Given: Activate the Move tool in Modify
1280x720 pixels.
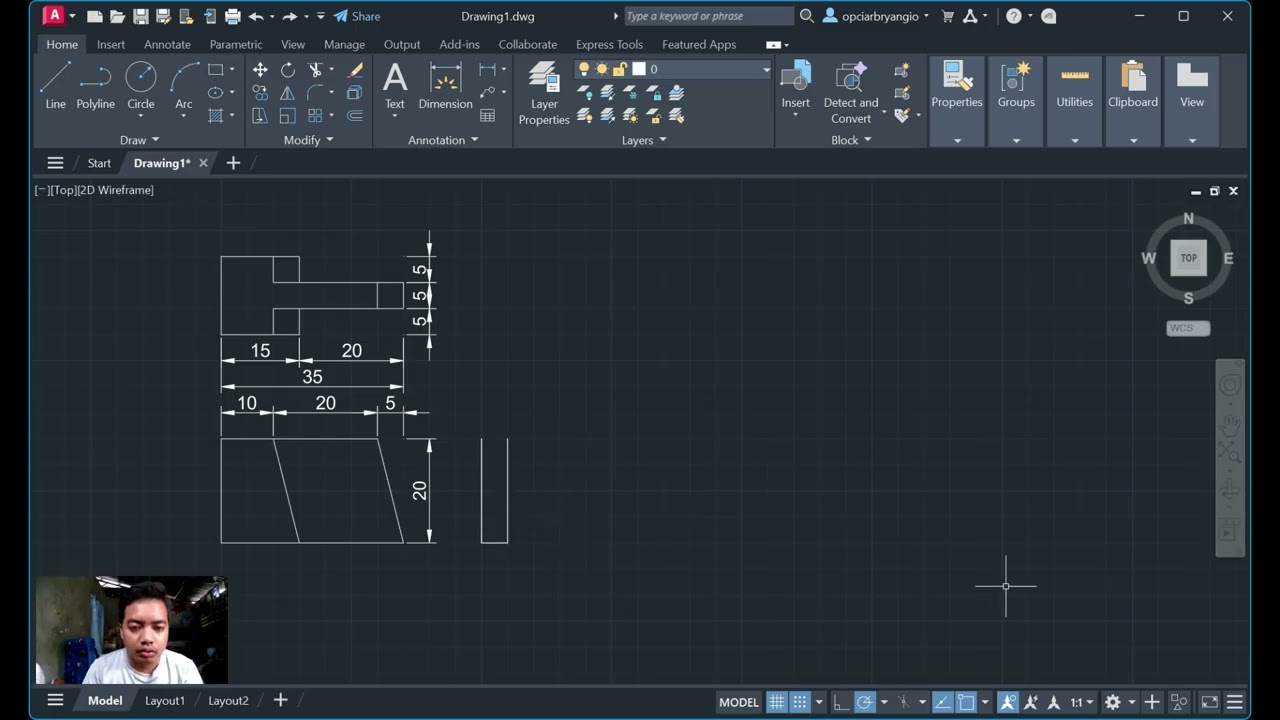Looking at the screenshot, I should (x=260, y=70).
